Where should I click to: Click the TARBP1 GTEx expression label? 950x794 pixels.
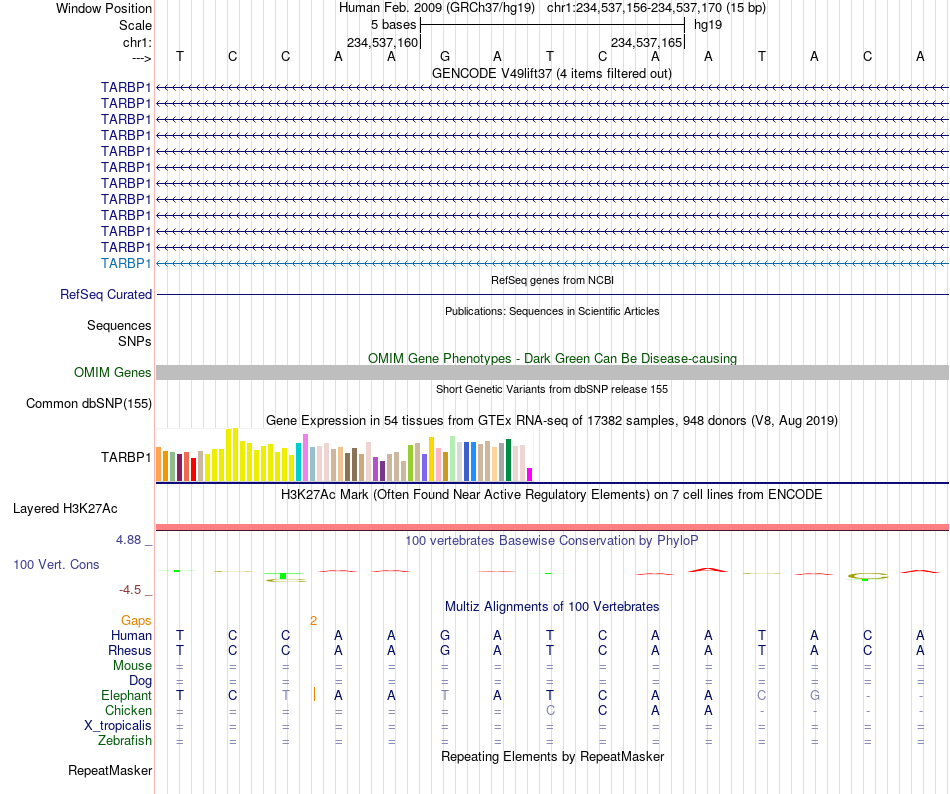click(x=126, y=457)
